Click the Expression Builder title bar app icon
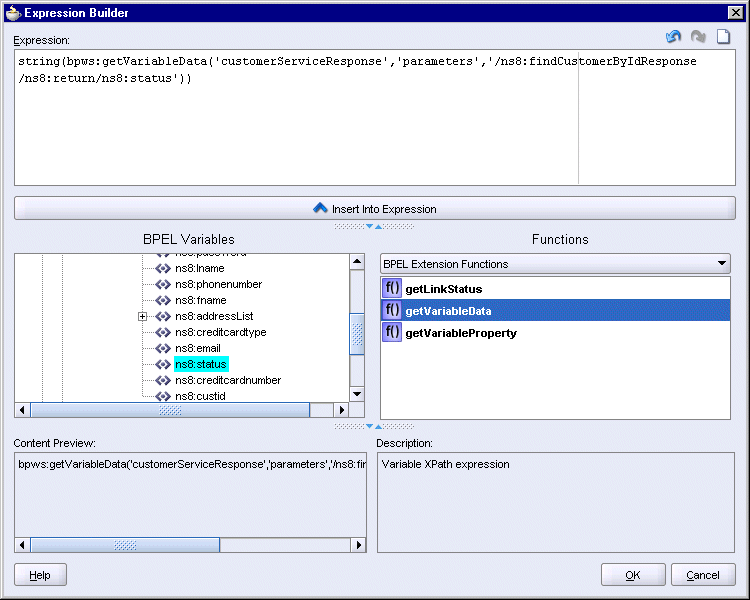Image resolution: width=750 pixels, height=600 pixels. [x=13, y=12]
